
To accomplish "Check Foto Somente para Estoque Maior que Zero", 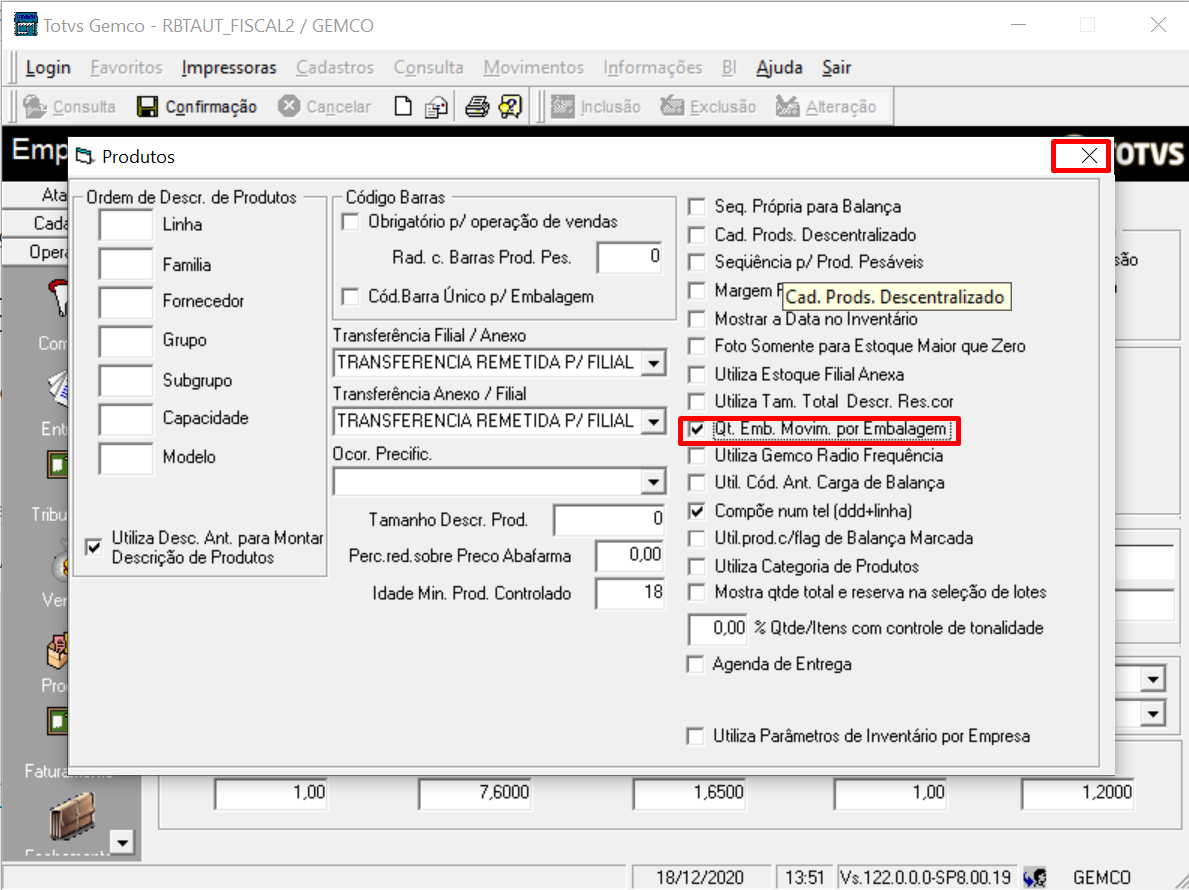I will tap(696, 346).
